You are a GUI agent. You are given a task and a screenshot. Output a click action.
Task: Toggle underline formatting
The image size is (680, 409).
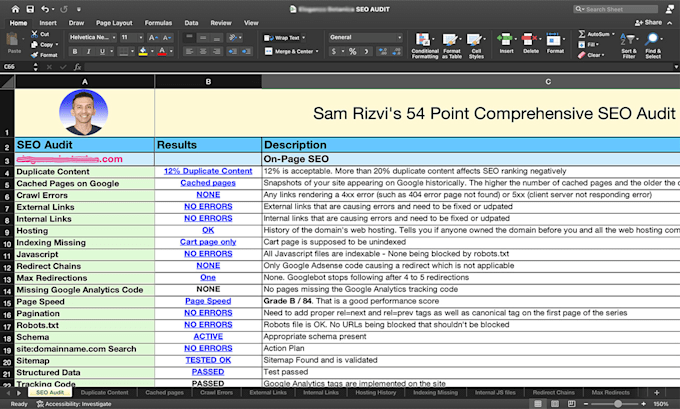point(102,52)
